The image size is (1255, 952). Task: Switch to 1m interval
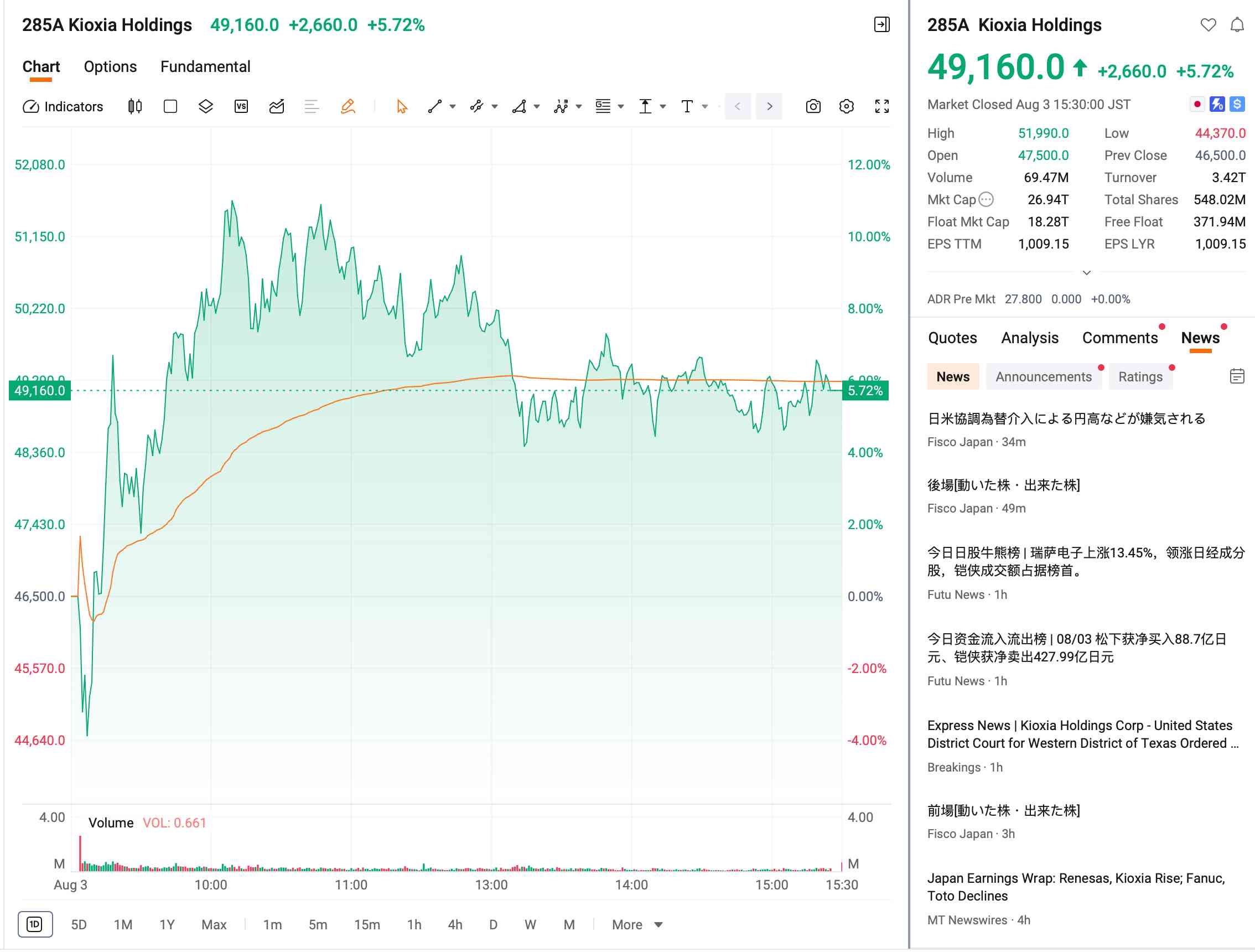[272, 925]
